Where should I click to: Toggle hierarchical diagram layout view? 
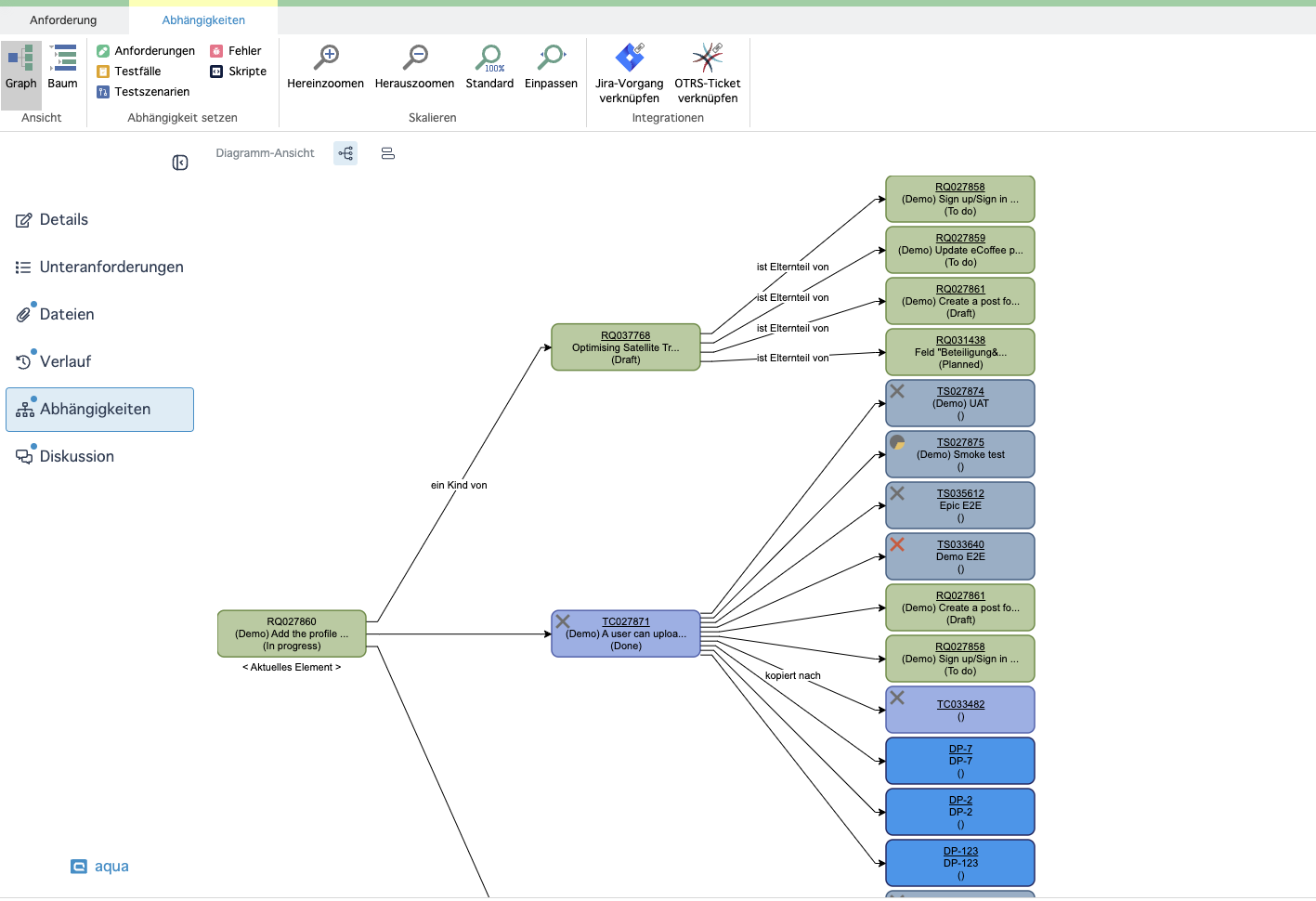pyautogui.click(x=345, y=153)
